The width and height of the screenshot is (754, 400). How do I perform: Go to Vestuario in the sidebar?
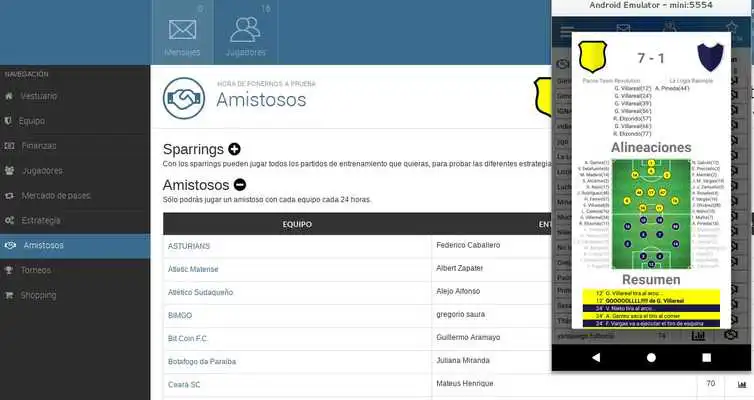(x=40, y=96)
